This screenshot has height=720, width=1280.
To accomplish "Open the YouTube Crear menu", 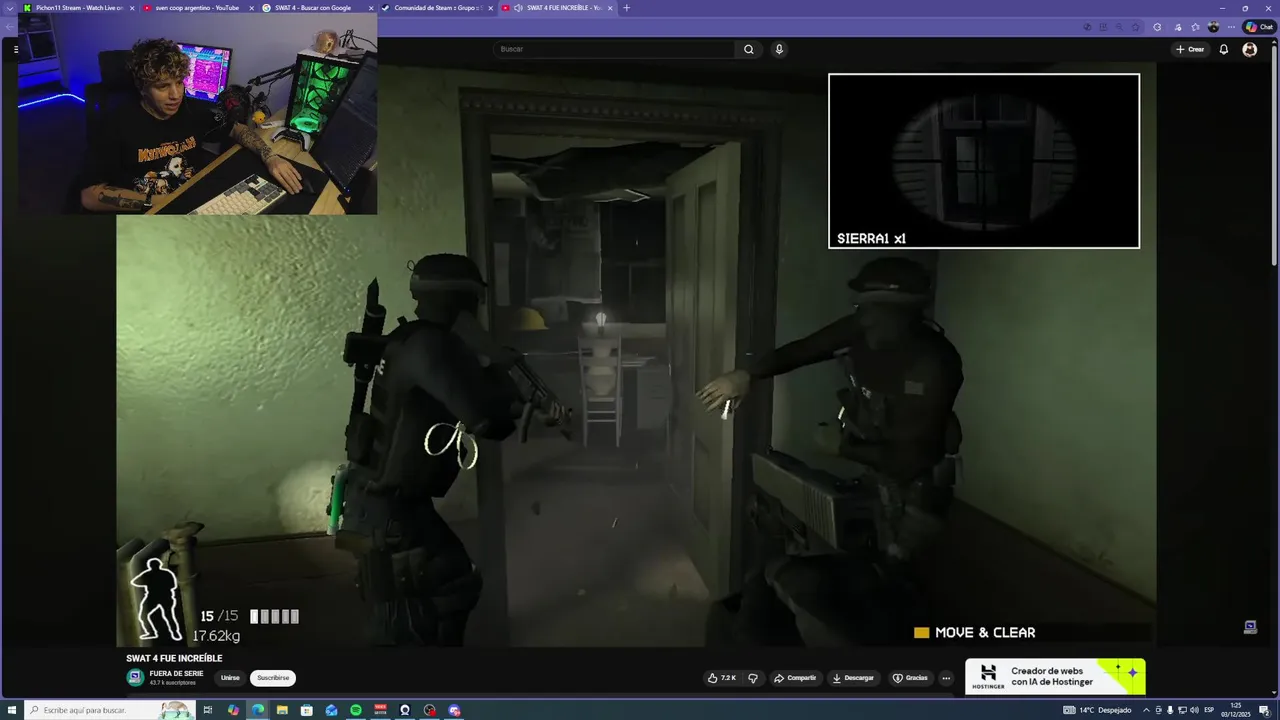I will click(1190, 49).
